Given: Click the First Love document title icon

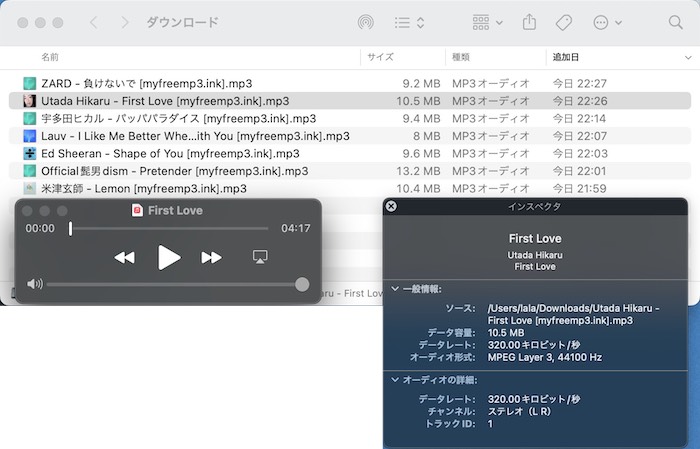Looking at the screenshot, I should coord(138,210).
